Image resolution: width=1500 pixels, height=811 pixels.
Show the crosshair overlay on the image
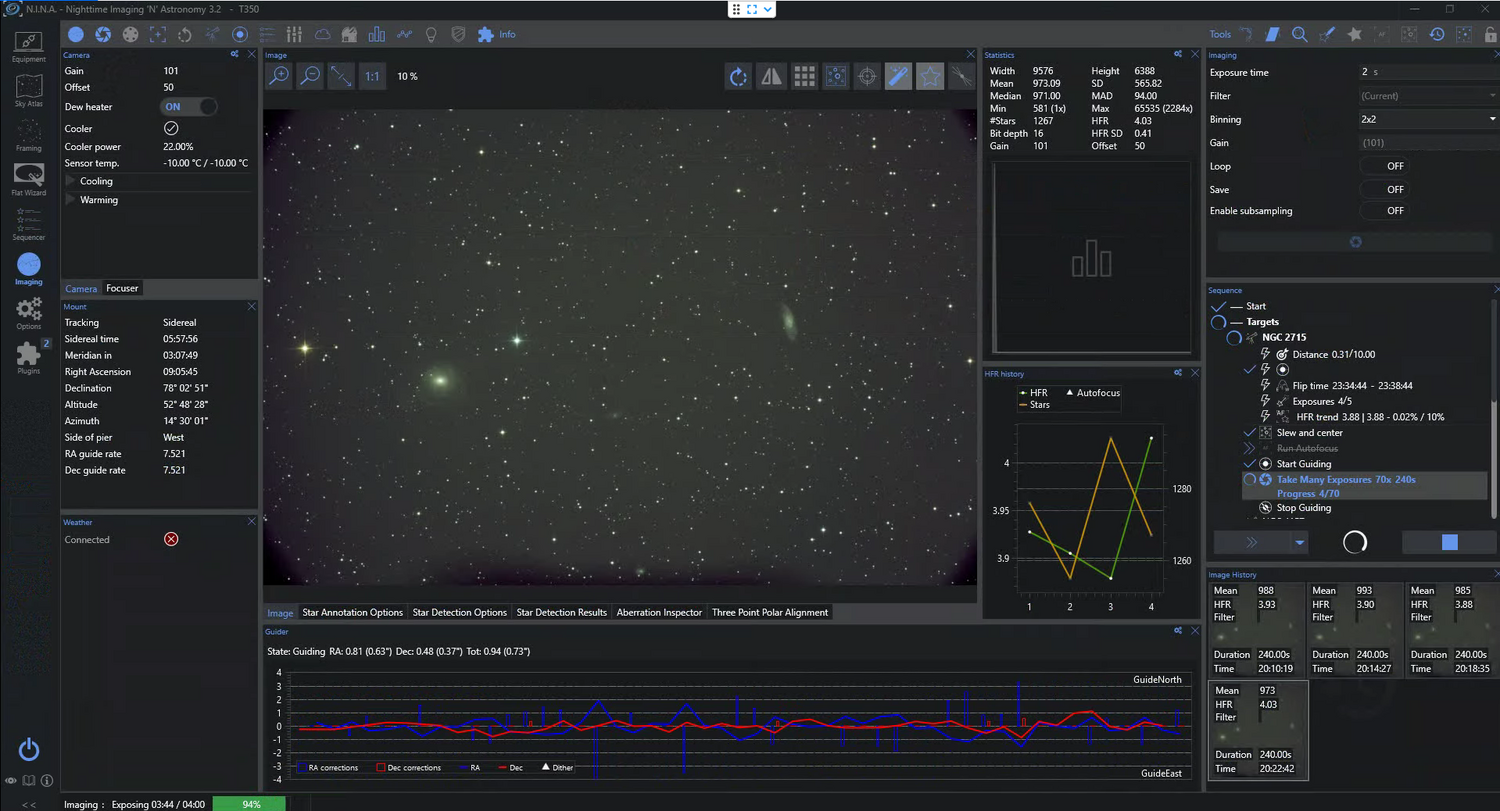click(x=867, y=76)
